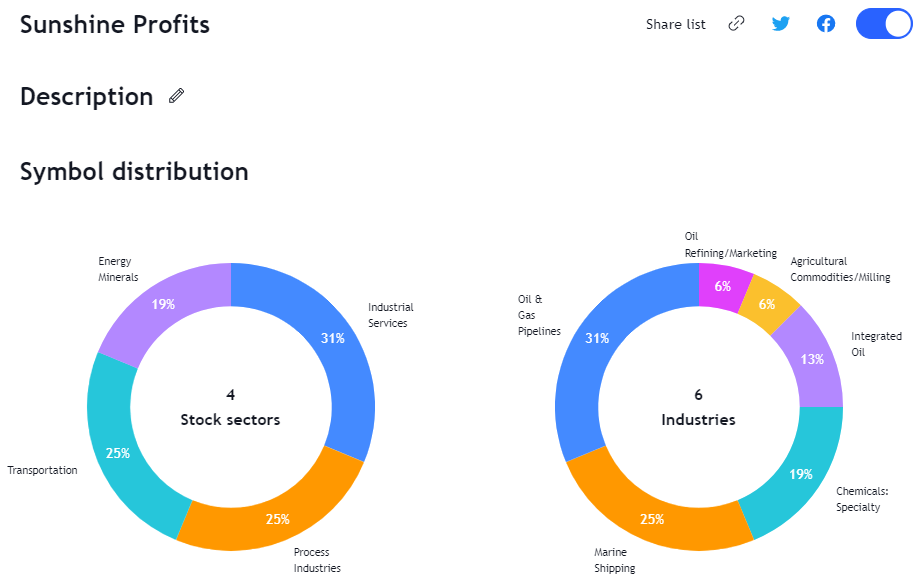Click the pencil icon next to Description

(x=176, y=96)
